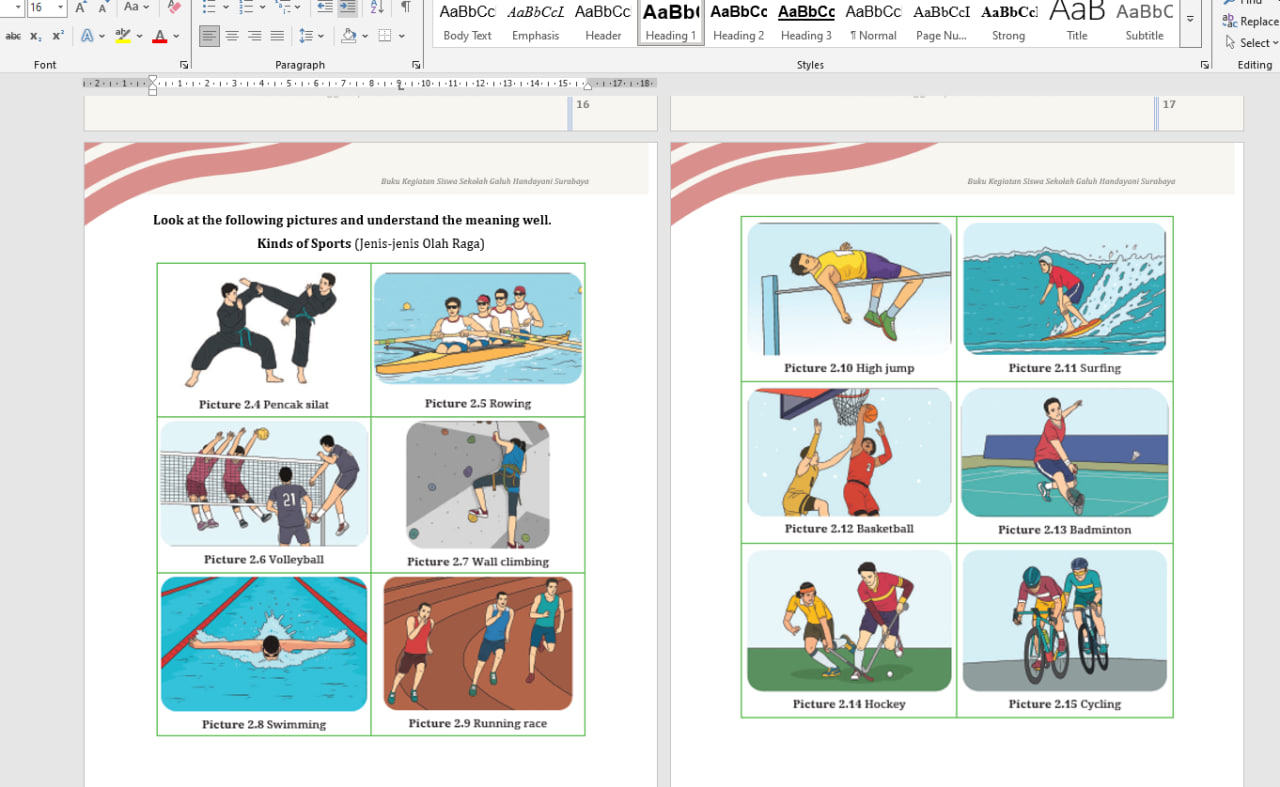
Task: Click caption 'Picture 2.12 Basketball'
Action: tap(849, 528)
